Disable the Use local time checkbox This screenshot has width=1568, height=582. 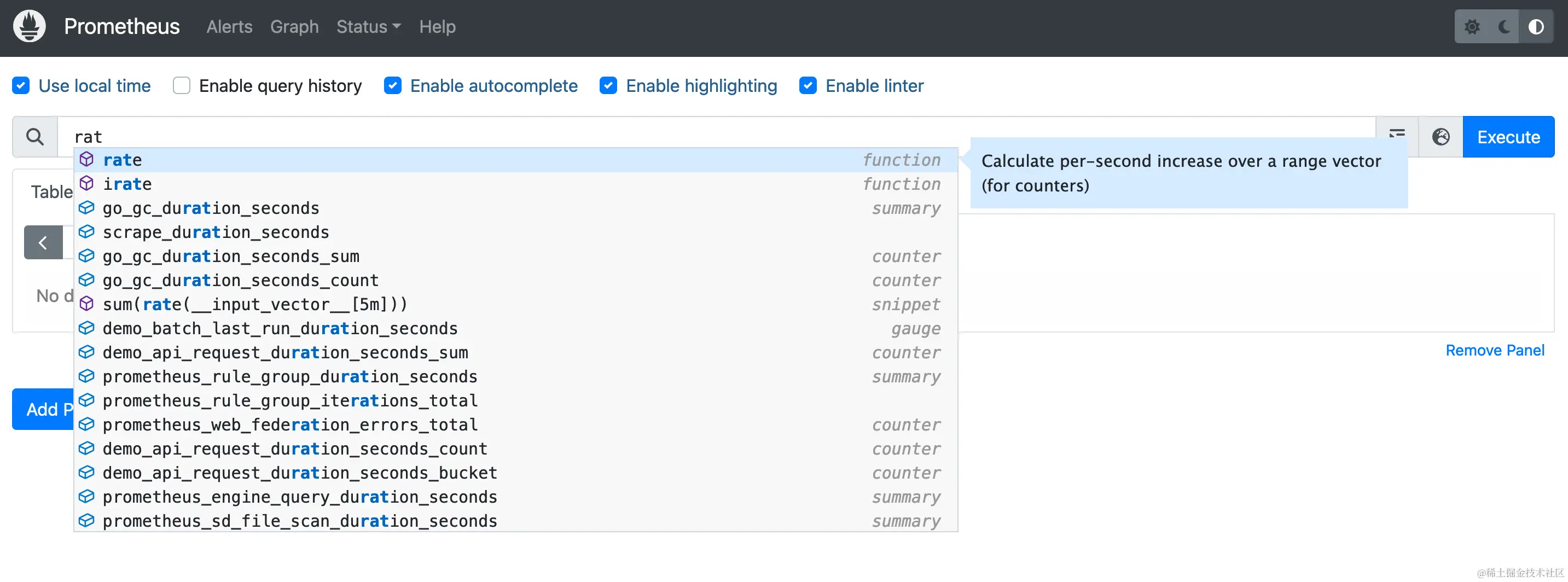coord(21,86)
